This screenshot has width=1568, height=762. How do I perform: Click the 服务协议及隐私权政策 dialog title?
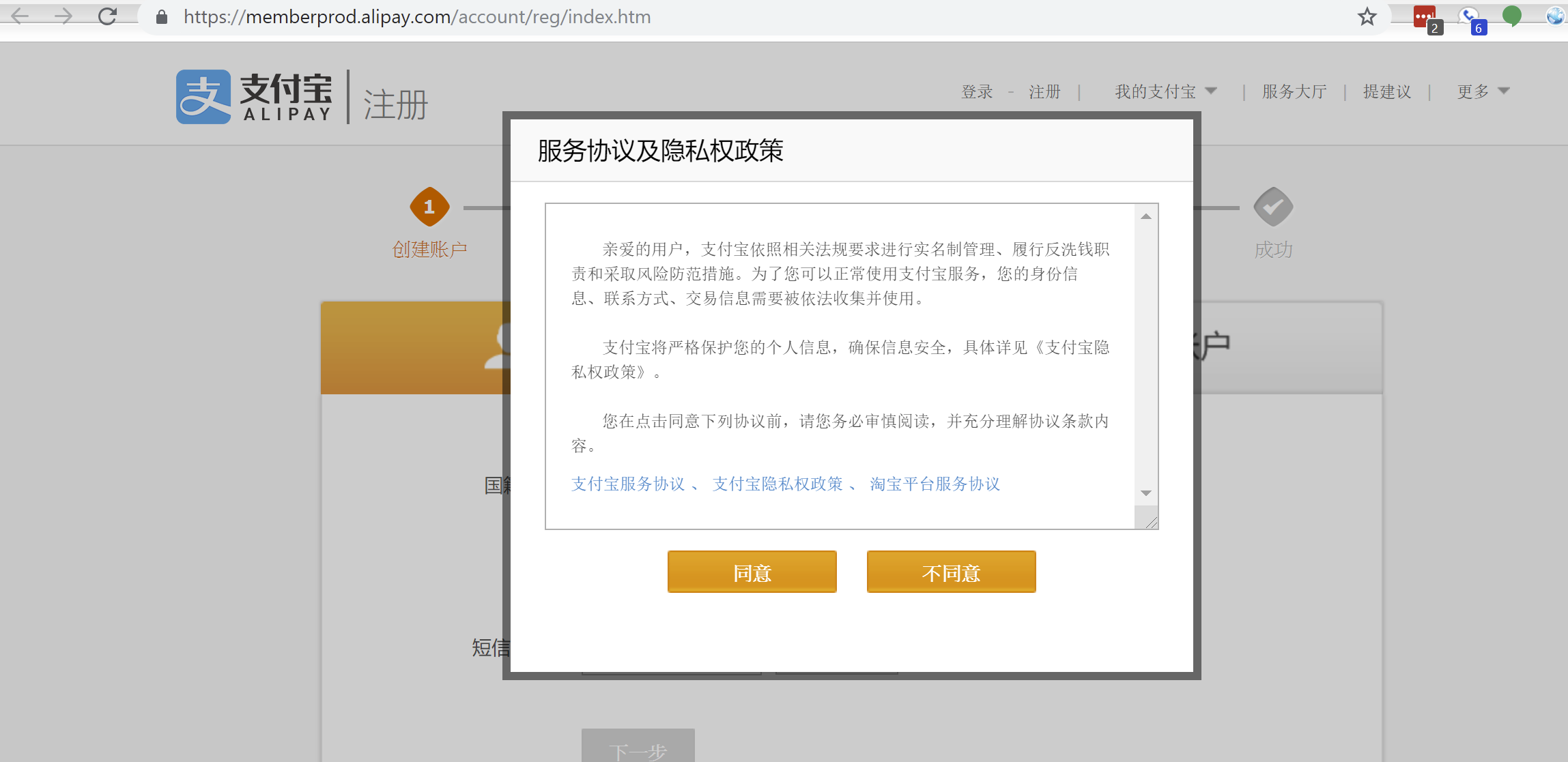tap(660, 151)
